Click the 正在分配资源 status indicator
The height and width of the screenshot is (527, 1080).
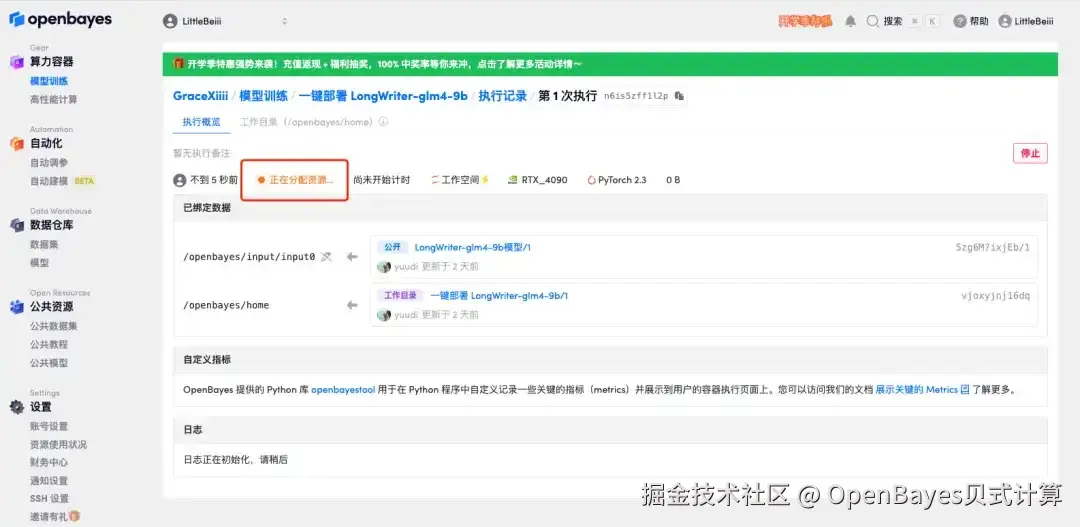pyautogui.click(x=295, y=180)
